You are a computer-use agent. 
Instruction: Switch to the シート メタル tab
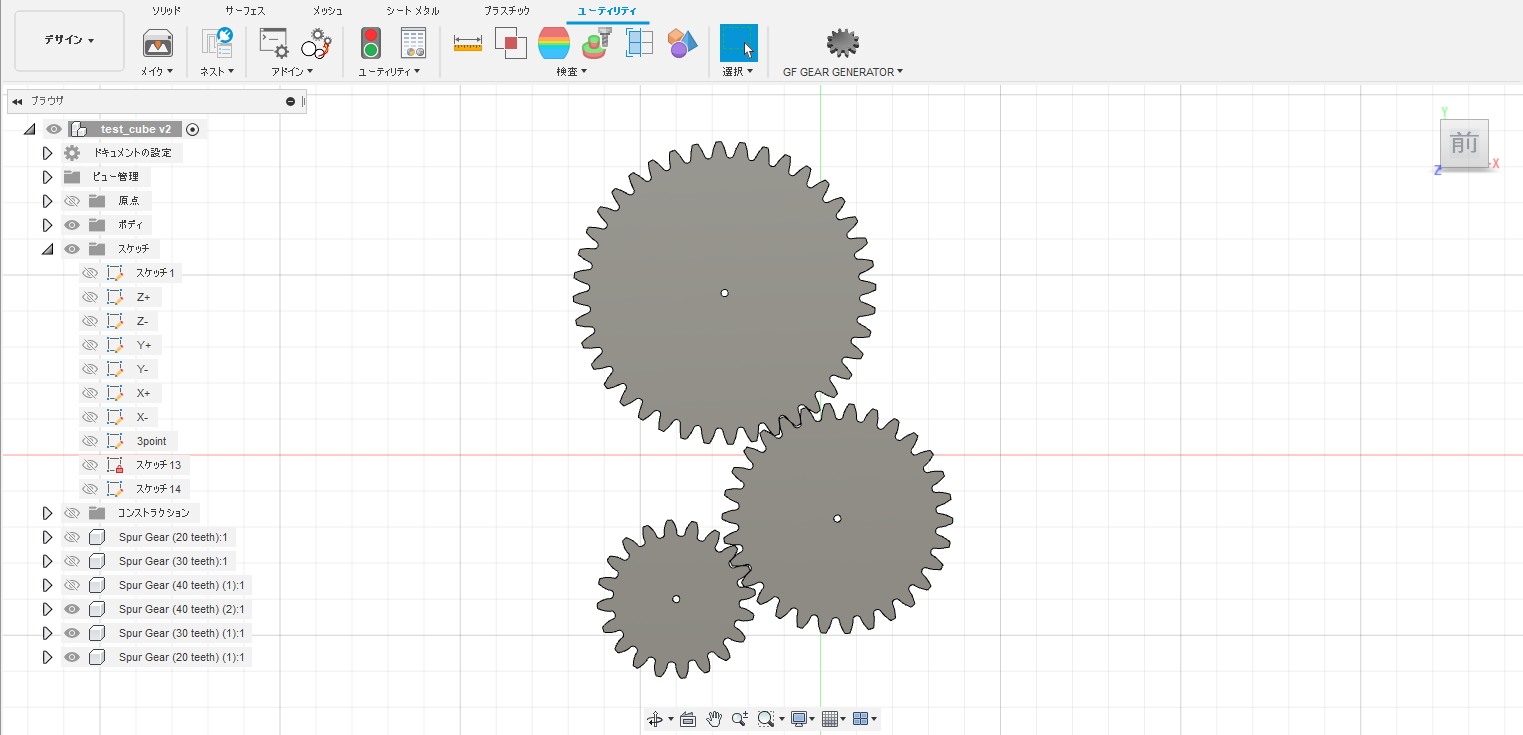(412, 10)
